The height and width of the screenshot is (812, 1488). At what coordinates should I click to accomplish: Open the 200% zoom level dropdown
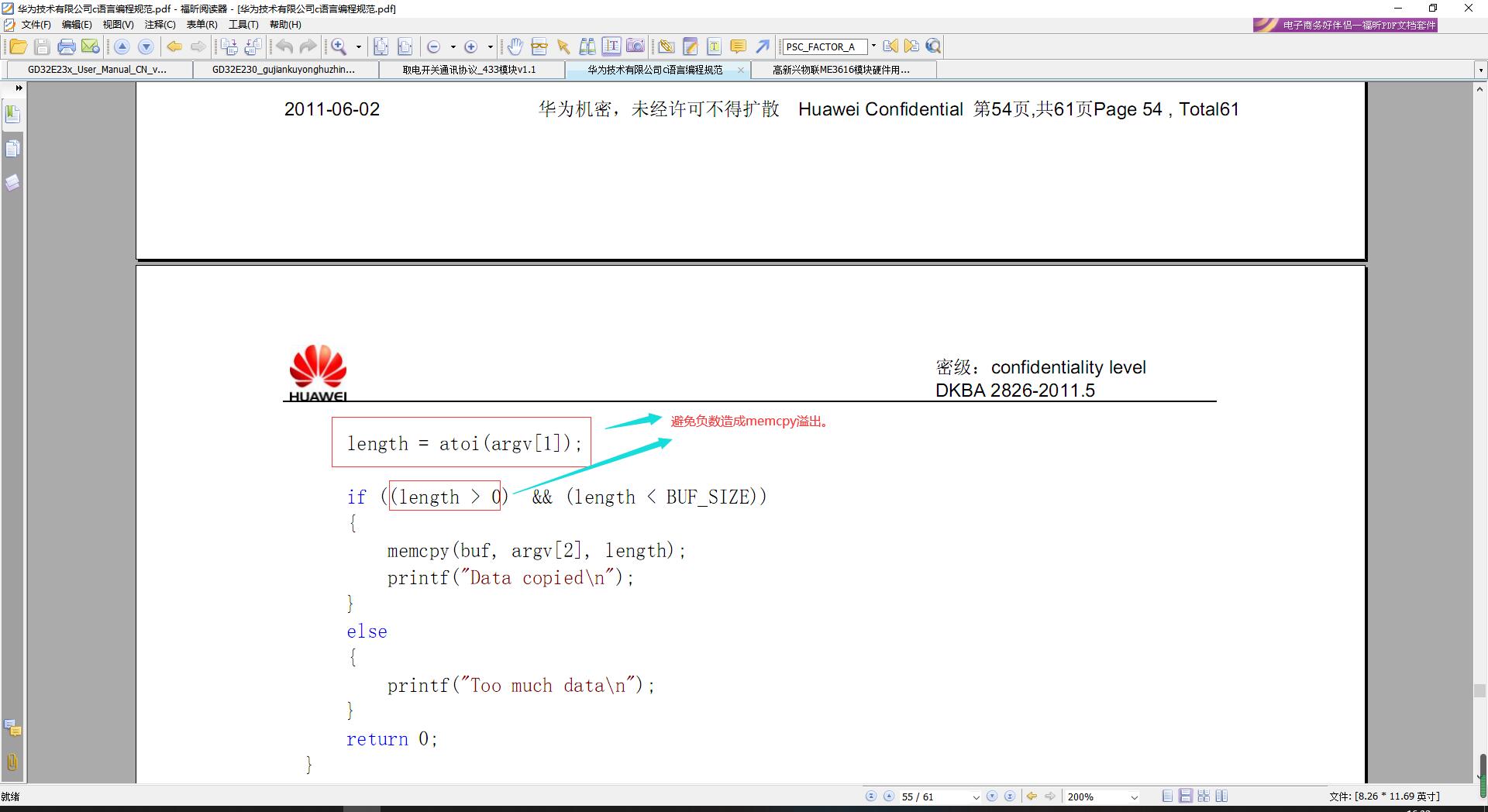pos(1134,797)
